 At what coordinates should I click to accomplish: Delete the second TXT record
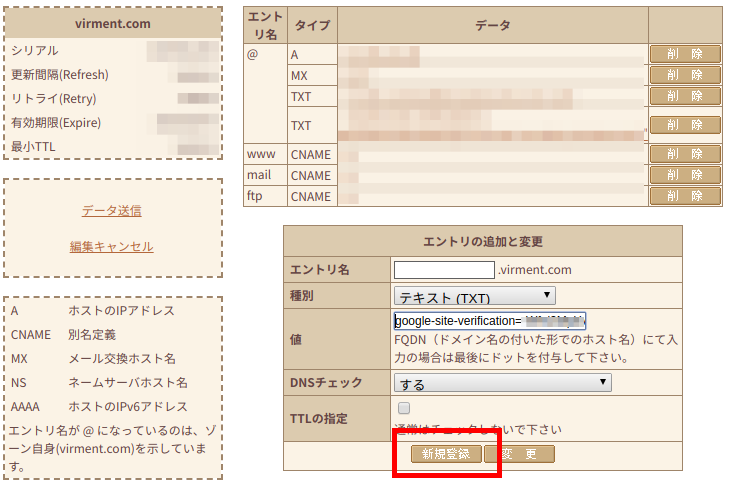[x=685, y=125]
